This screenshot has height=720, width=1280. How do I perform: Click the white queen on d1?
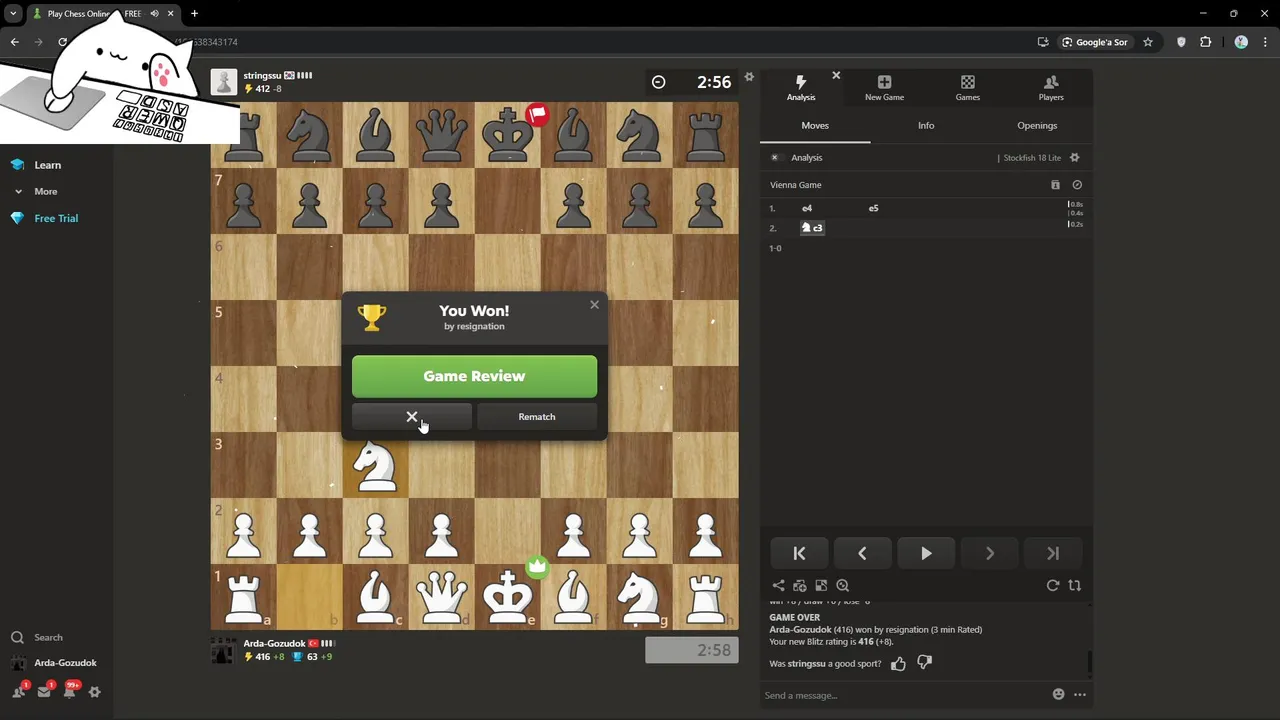point(441,597)
